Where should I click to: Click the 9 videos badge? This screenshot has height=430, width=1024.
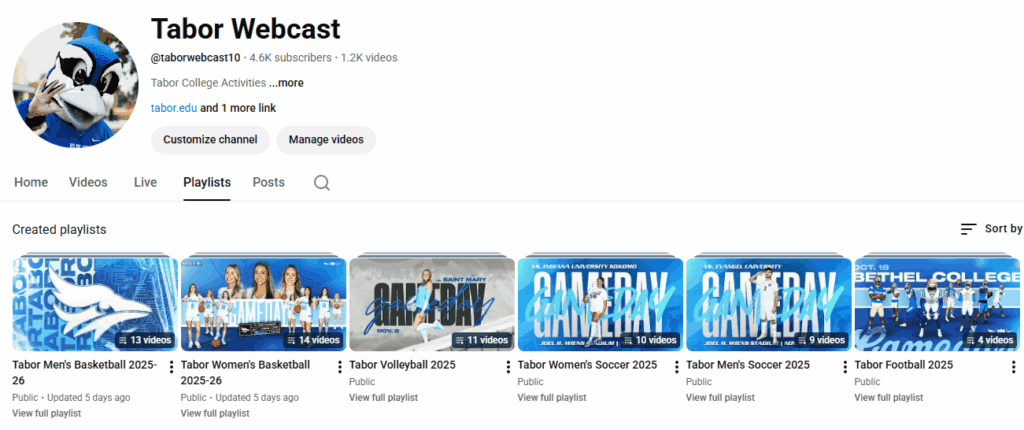[x=821, y=340]
